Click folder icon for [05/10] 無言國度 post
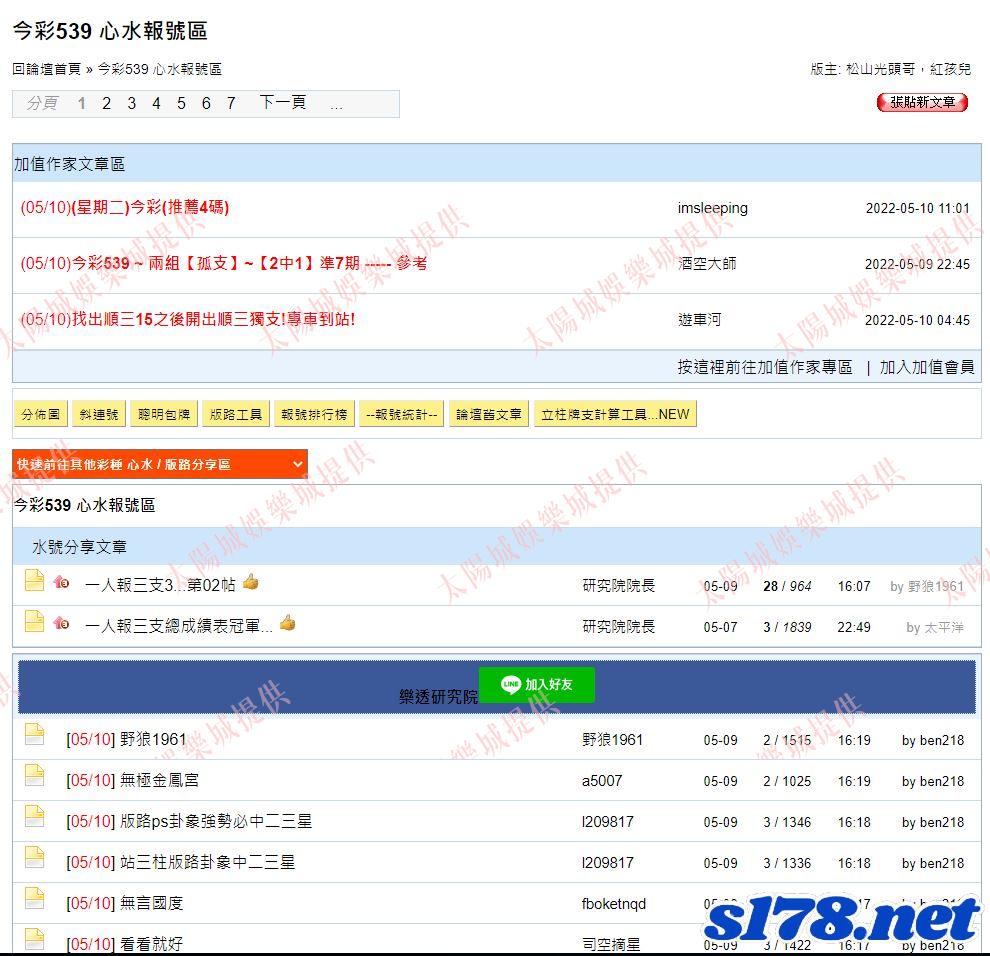The image size is (990, 956). point(34,898)
